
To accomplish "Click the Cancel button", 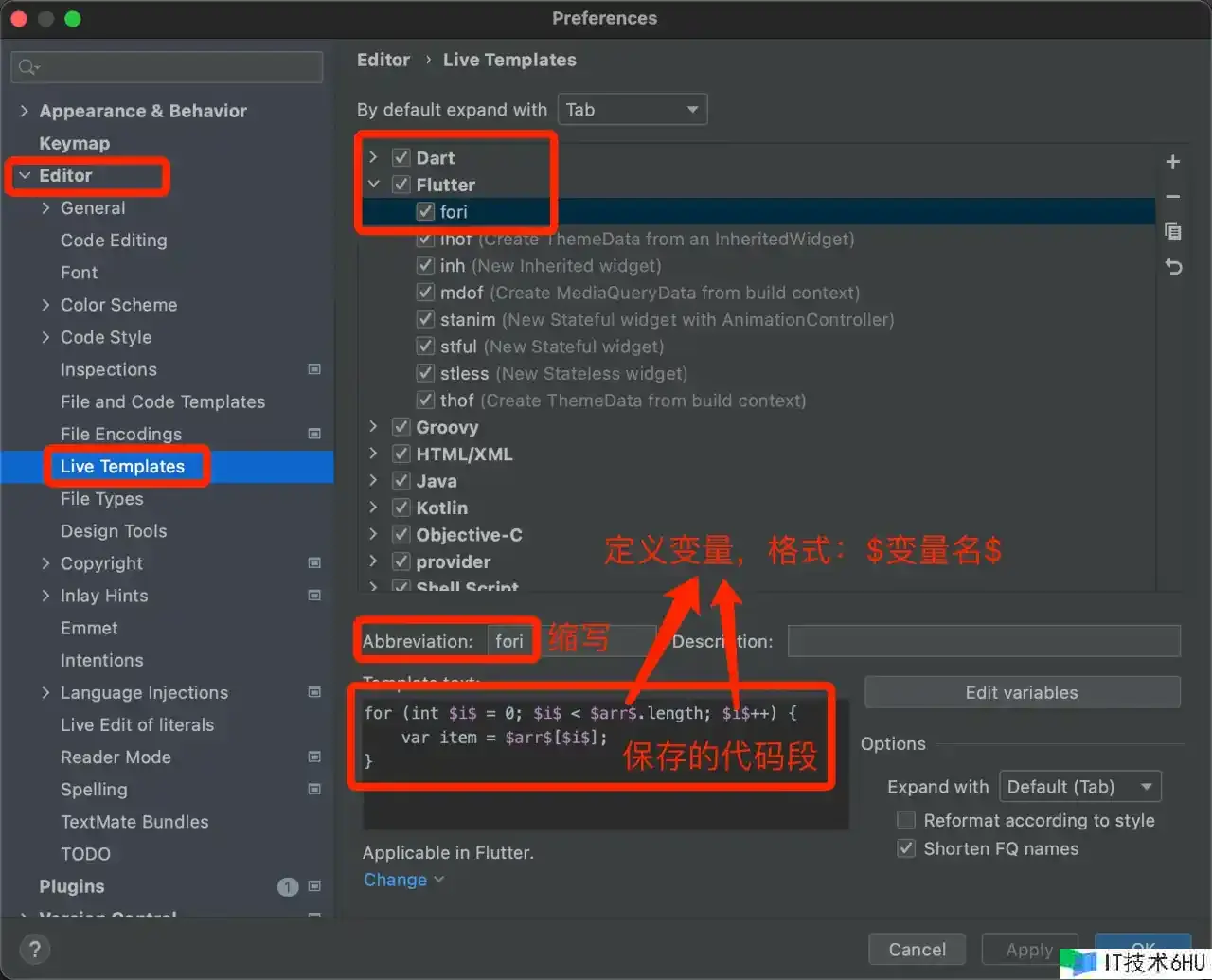I will pyautogui.click(x=917, y=950).
